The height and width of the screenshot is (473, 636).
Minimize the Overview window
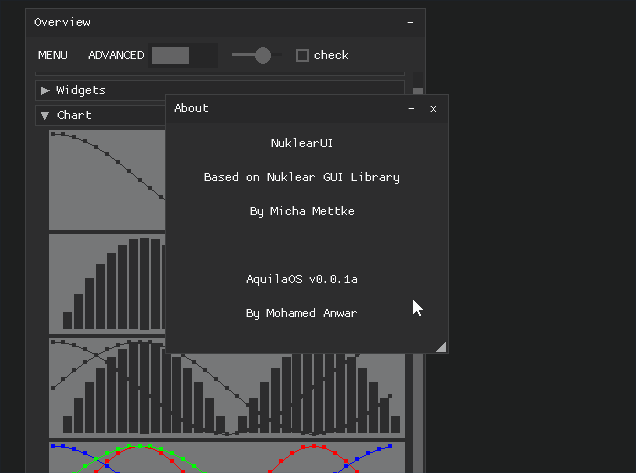[x=410, y=23]
